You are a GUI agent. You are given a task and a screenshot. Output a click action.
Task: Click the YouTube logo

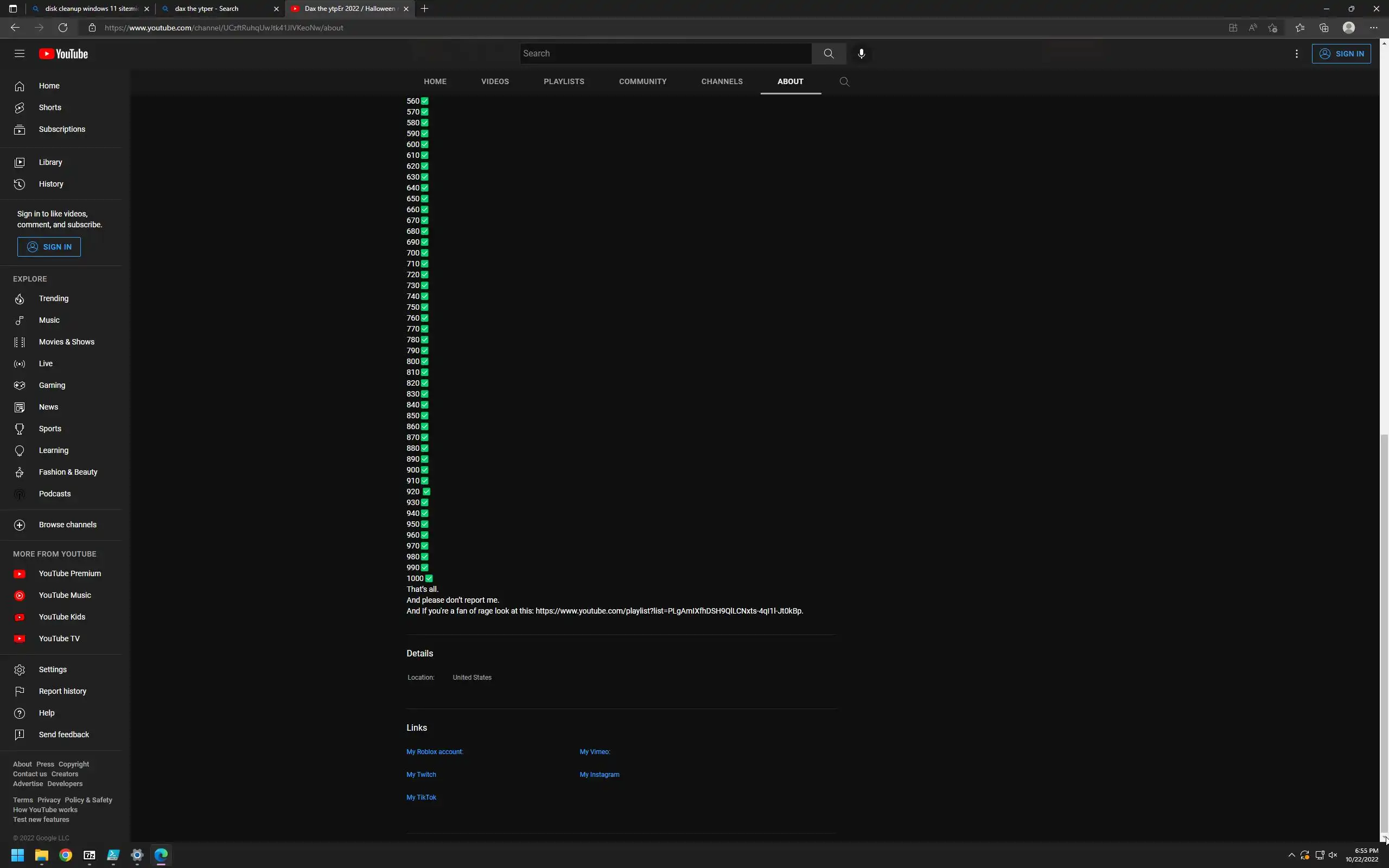[x=63, y=54]
